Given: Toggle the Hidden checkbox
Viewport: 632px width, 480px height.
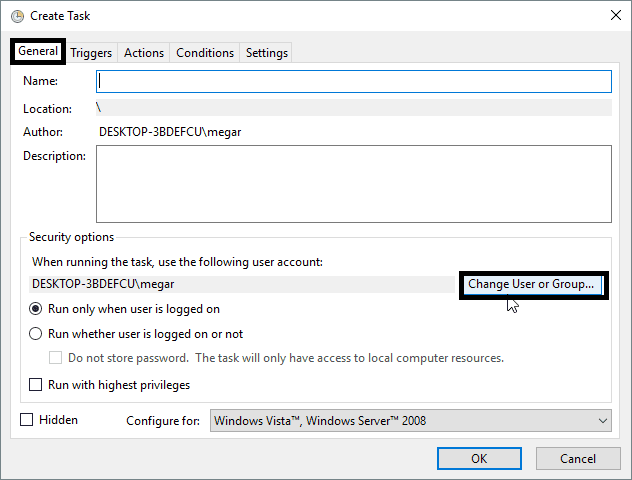Looking at the screenshot, I should (27, 420).
